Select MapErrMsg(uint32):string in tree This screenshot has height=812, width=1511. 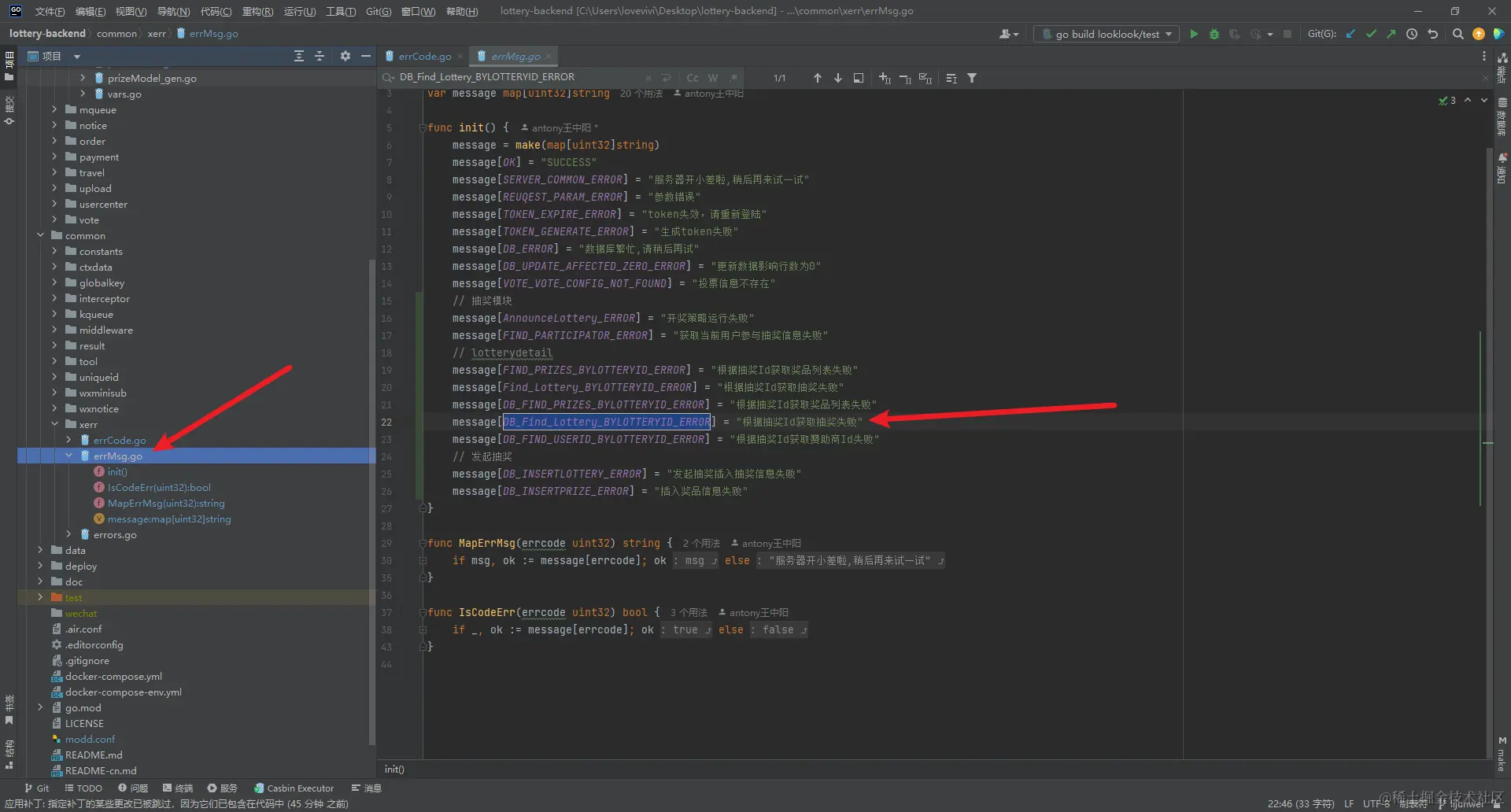click(166, 503)
